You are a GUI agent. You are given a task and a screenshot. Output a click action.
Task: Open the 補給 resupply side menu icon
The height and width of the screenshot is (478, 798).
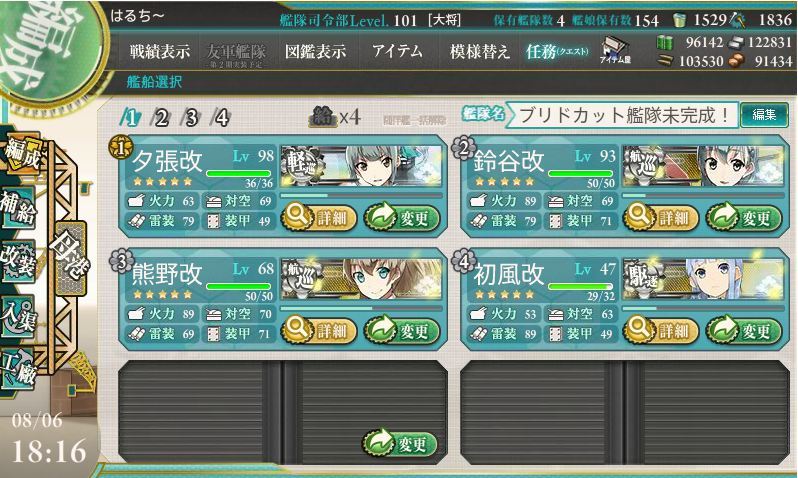pyautogui.click(x=19, y=207)
